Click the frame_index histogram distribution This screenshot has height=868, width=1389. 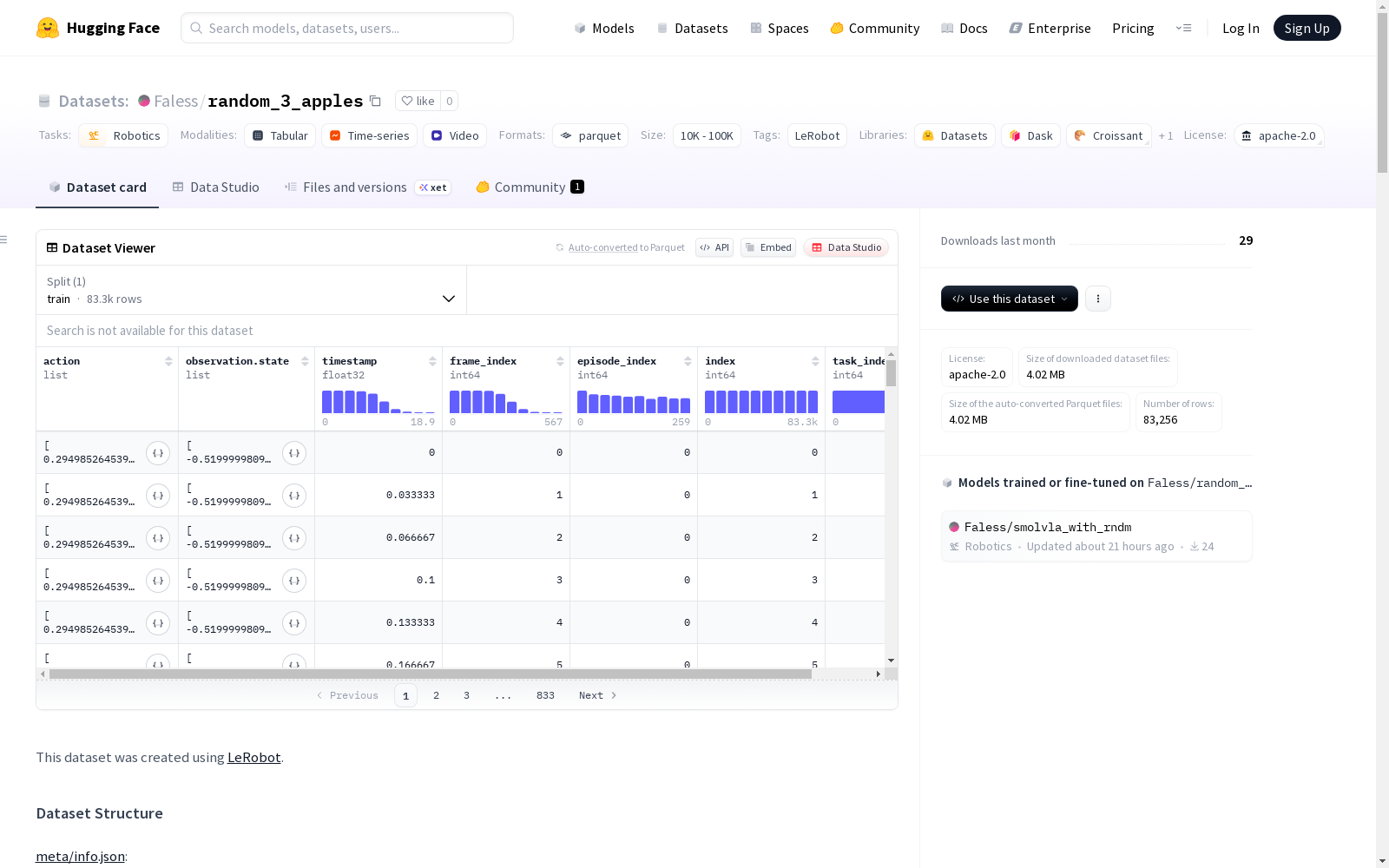[506, 402]
